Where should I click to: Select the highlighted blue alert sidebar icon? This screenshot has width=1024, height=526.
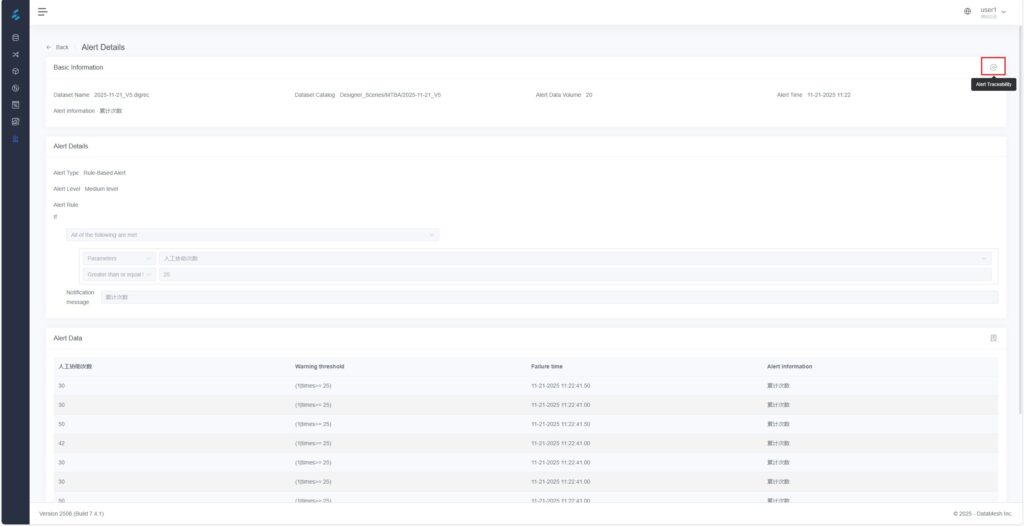coord(15,138)
